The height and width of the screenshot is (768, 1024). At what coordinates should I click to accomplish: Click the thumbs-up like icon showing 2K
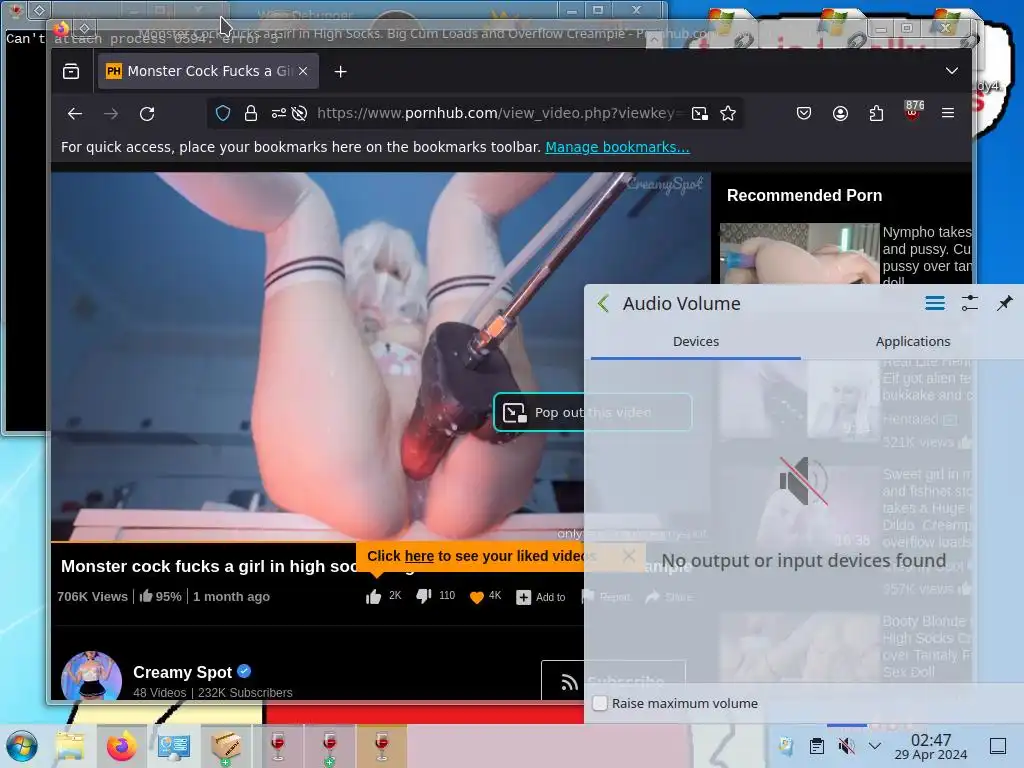tap(374, 596)
